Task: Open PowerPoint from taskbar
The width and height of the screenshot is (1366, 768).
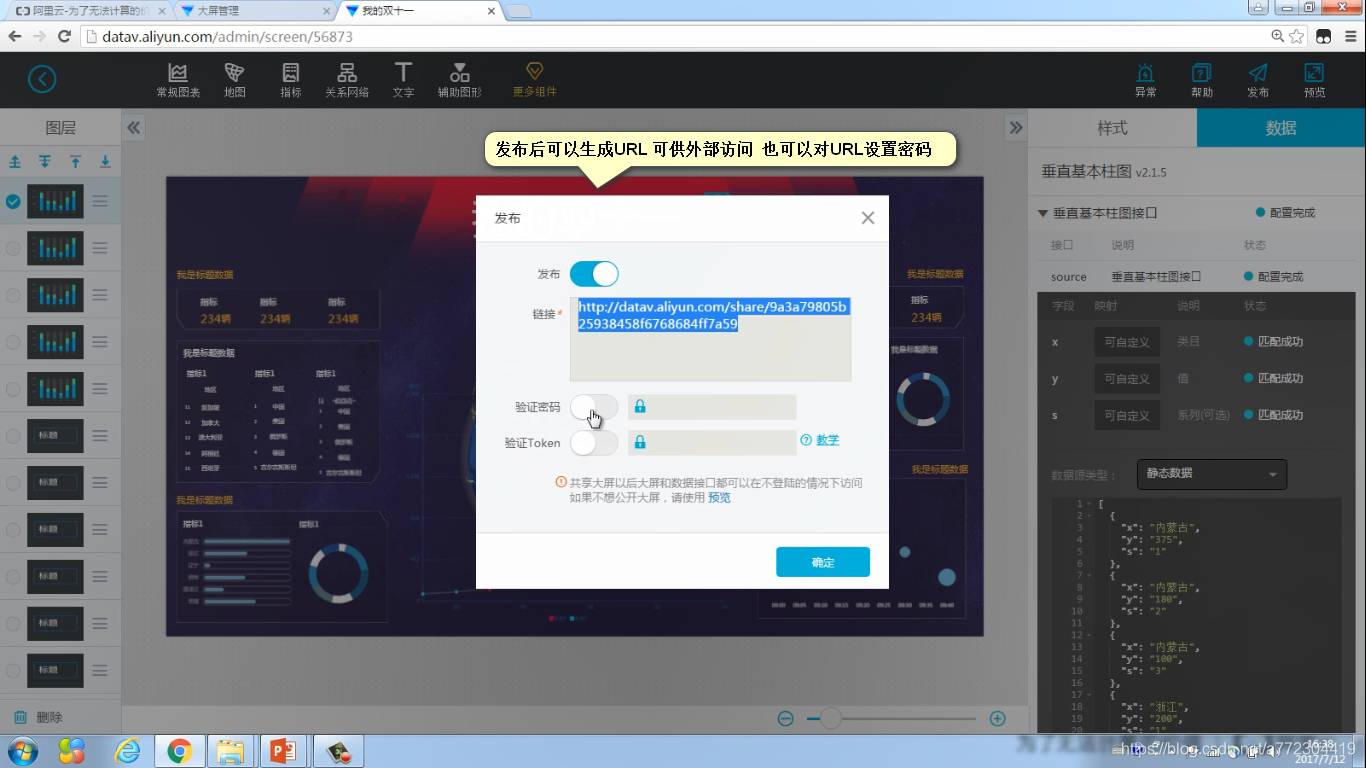Action: point(283,751)
